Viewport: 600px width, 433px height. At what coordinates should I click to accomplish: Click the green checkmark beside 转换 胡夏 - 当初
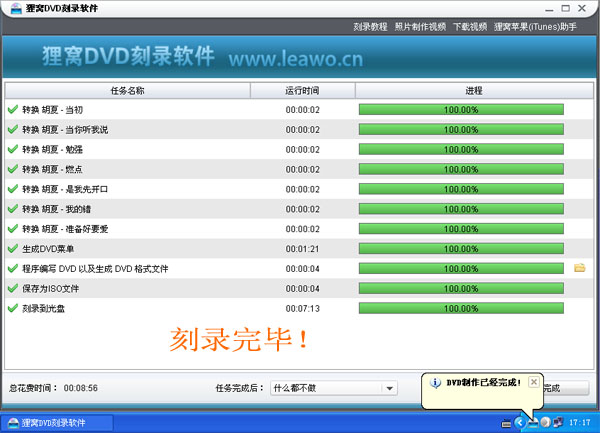click(13, 109)
